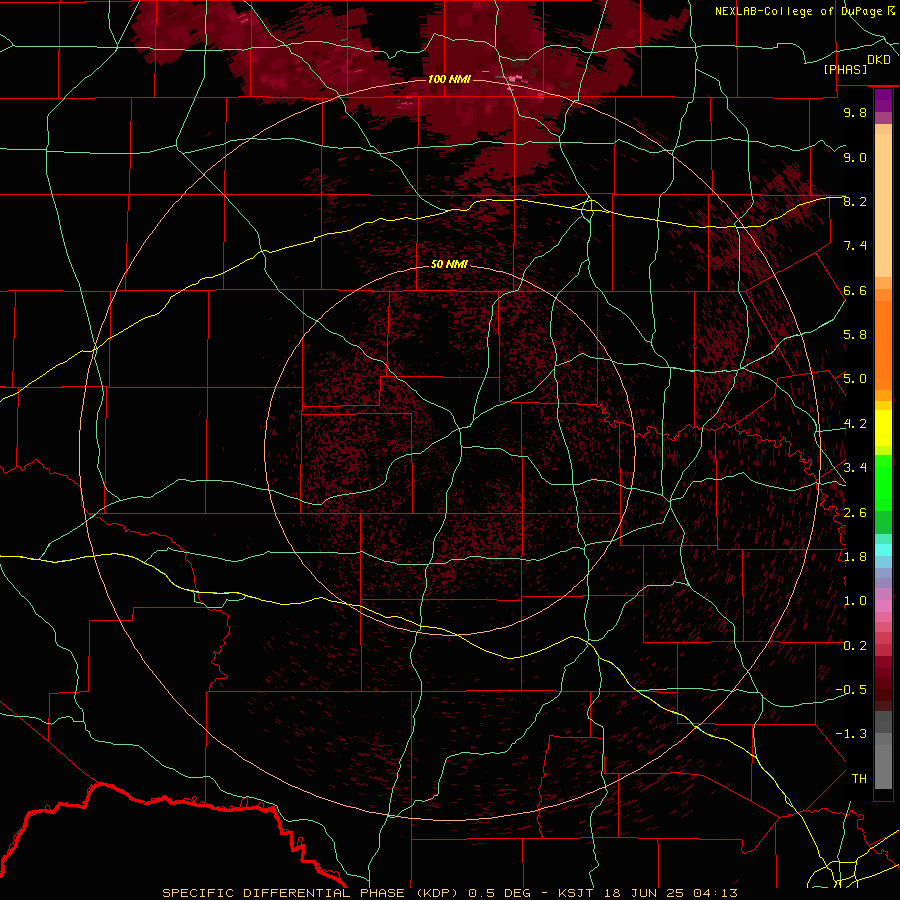This screenshot has height=900, width=900.
Task: Click the -1.3 color scale value
Action: 851,735
